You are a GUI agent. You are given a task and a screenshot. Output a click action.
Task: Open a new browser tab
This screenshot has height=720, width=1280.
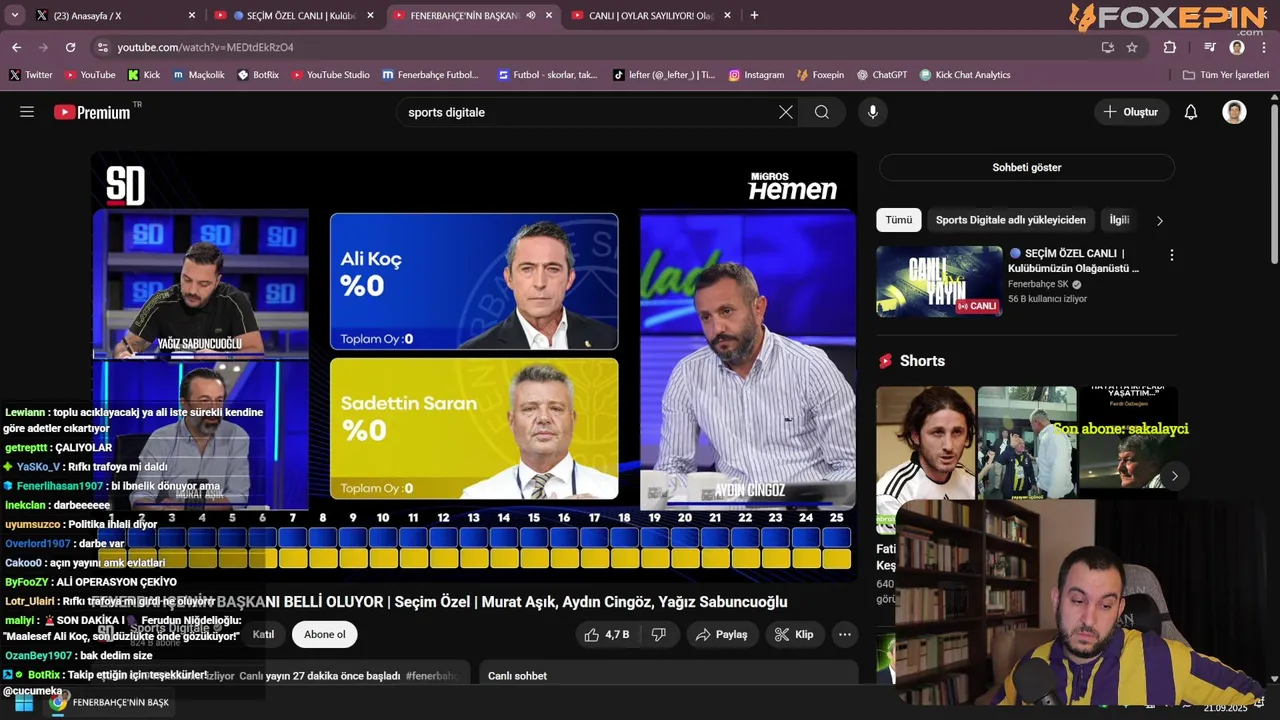(x=754, y=15)
